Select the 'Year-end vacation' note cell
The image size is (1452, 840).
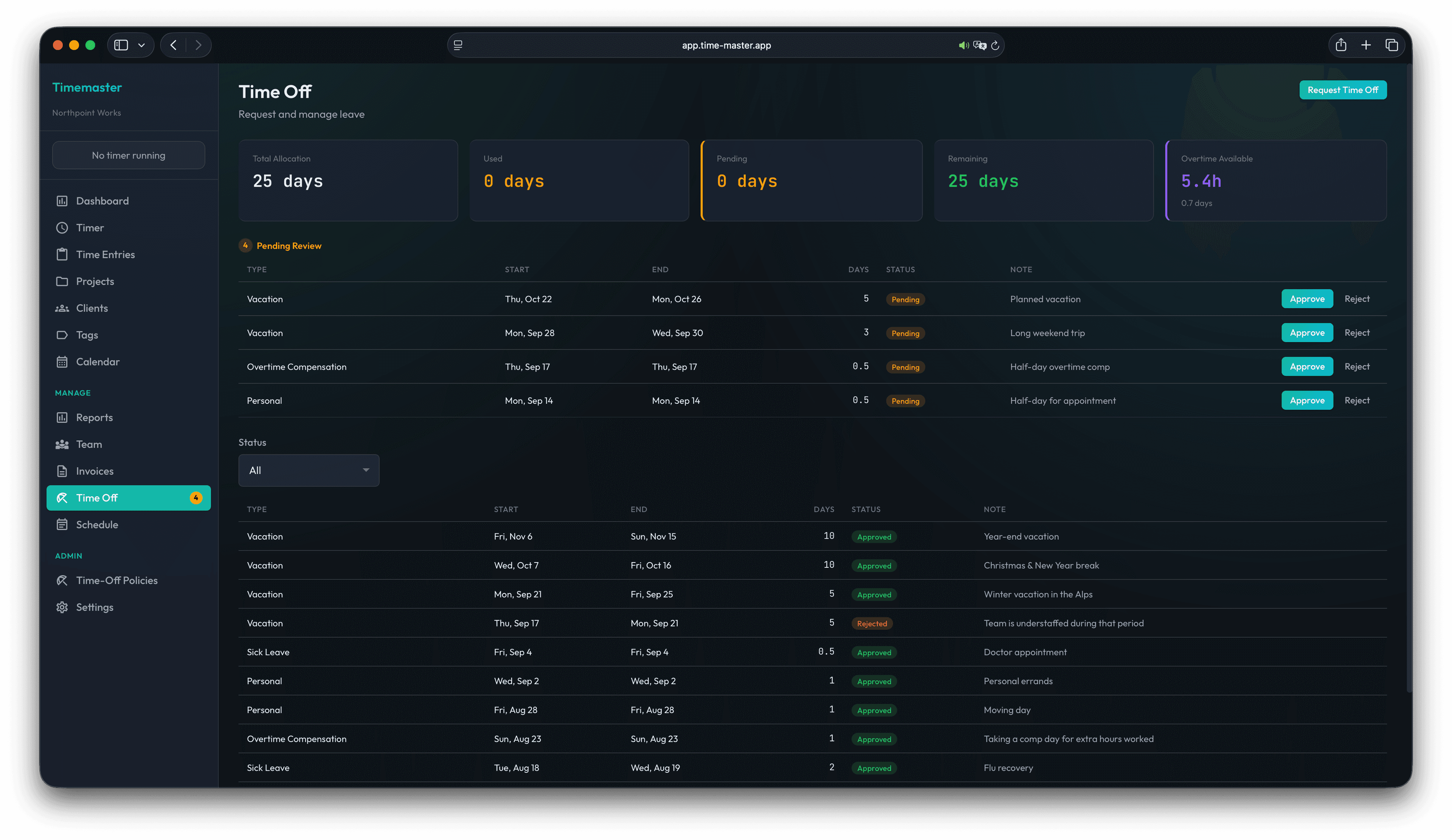[1021, 536]
